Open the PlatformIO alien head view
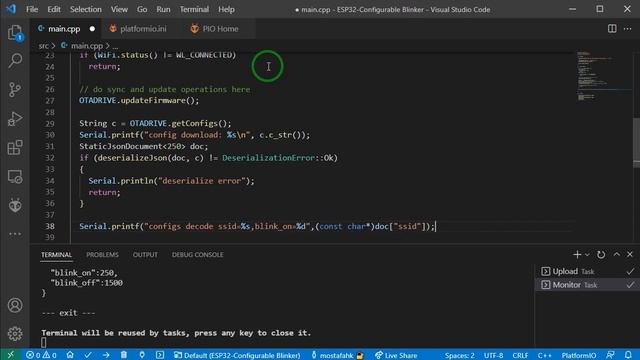640x360 pixels. (x=15, y=205)
